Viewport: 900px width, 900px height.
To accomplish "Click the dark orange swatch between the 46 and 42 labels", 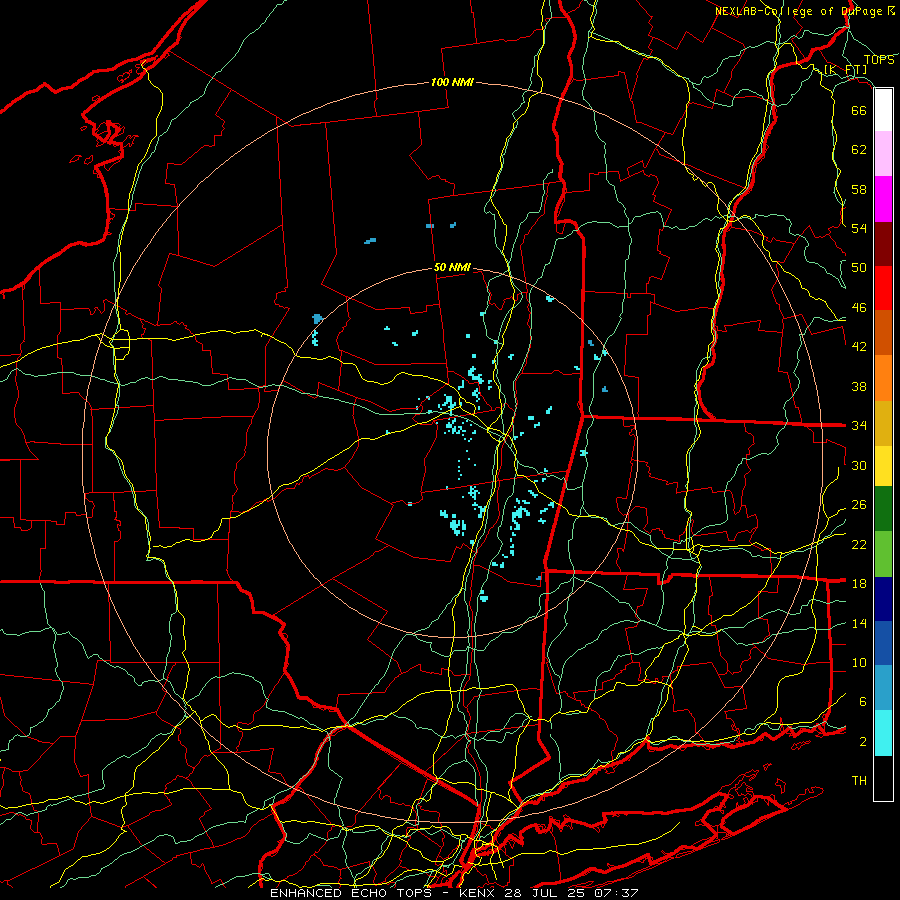I will (x=883, y=332).
